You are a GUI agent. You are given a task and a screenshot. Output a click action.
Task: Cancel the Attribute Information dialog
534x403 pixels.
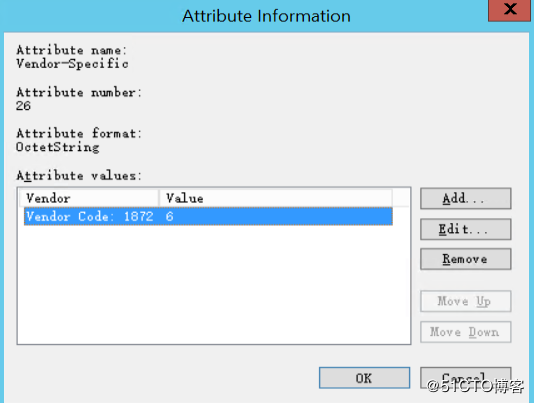pos(466,378)
